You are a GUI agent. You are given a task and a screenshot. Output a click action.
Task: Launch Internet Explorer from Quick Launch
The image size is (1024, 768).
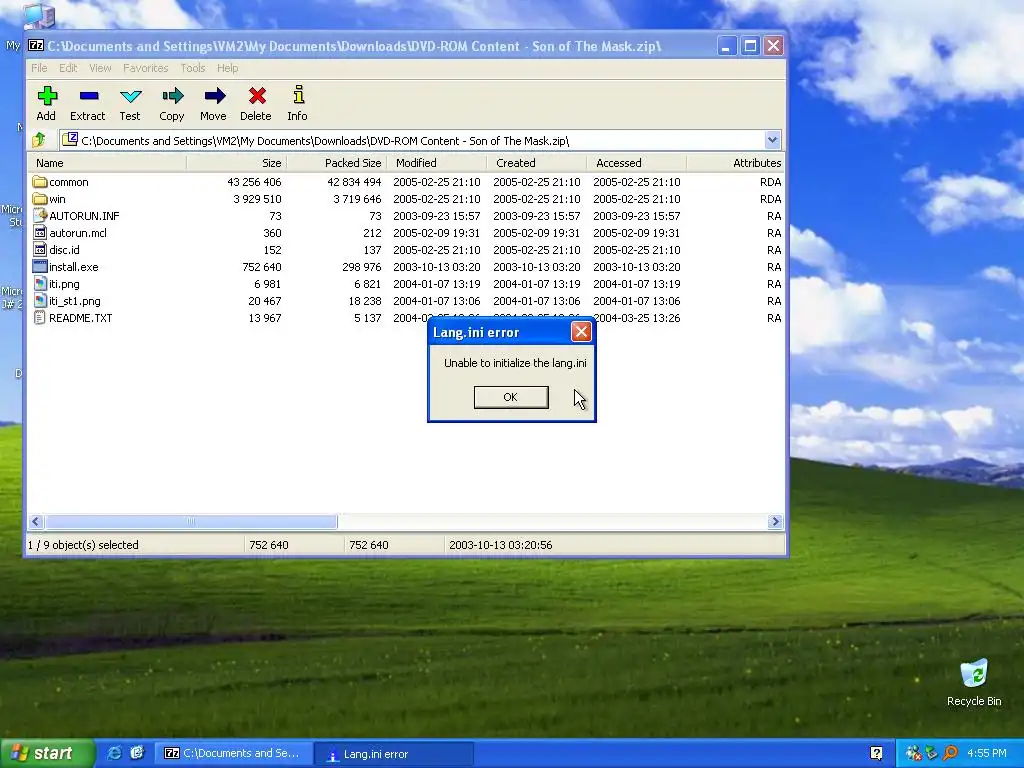click(114, 753)
